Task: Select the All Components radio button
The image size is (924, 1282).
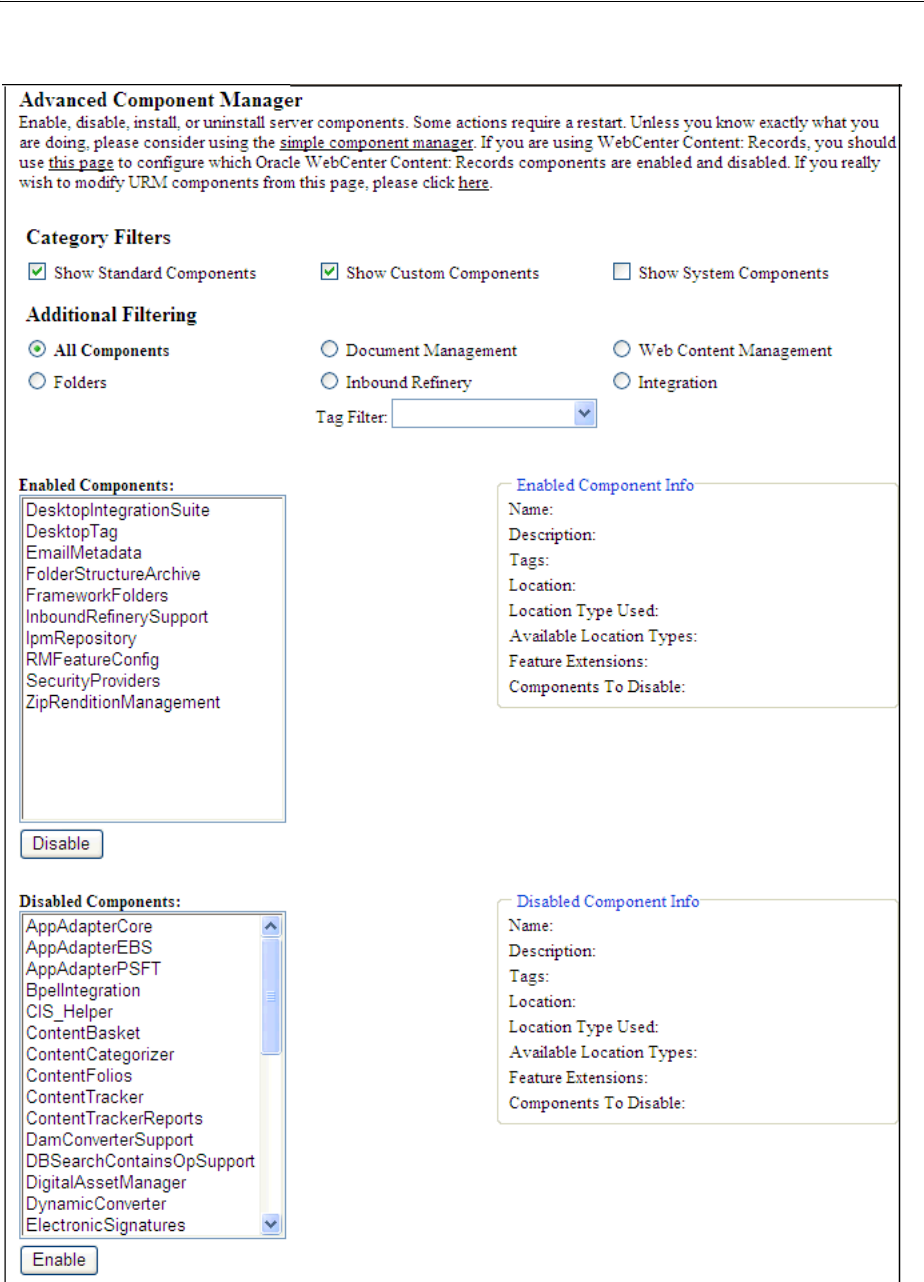Action: coord(37,350)
